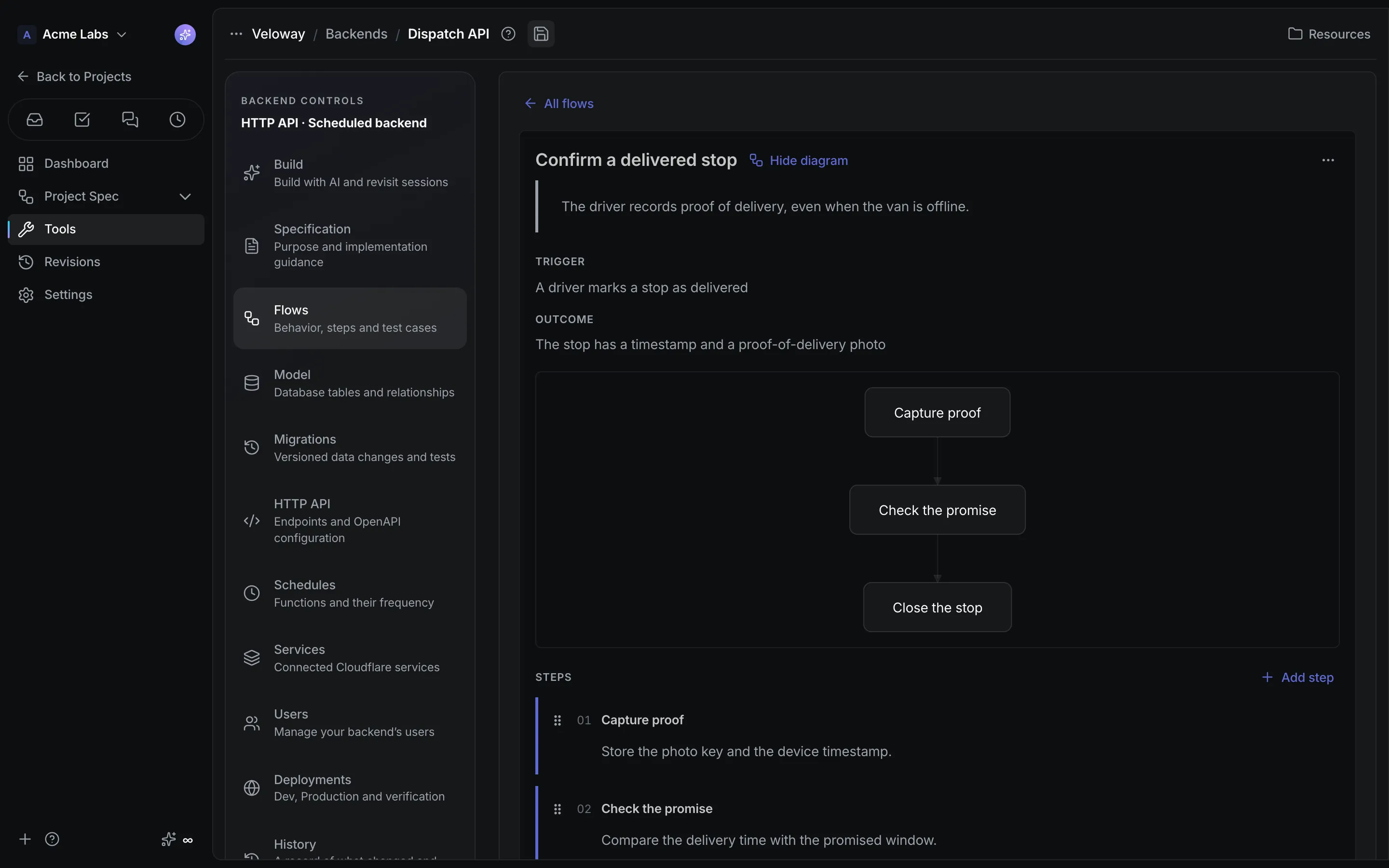This screenshot has height=868, width=1389.
Task: Grab the drag handle for step 02 Check the promise
Action: point(558,809)
